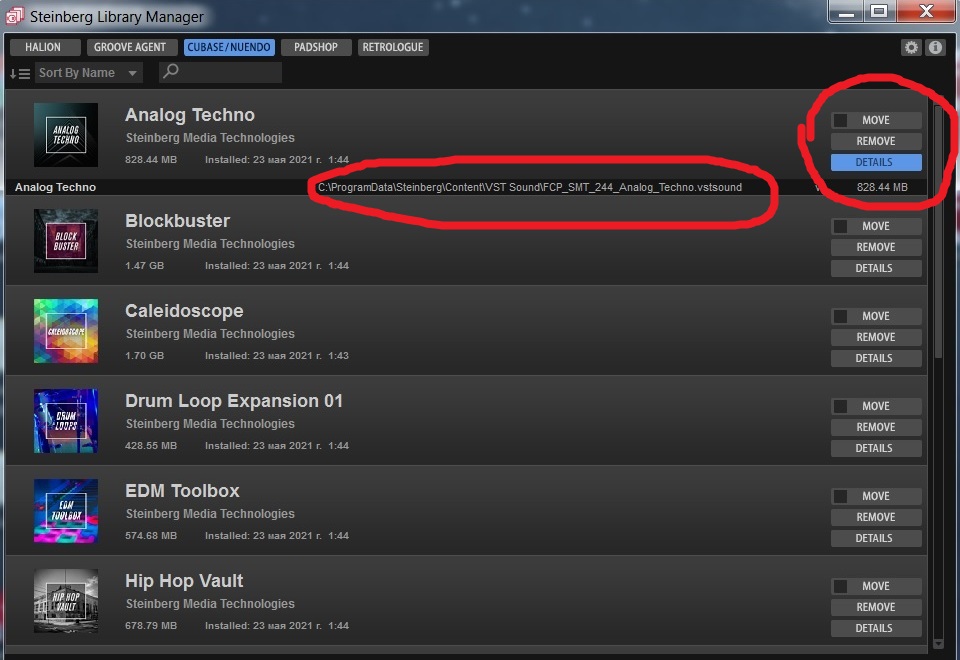Click the Caleidoscope cover thumbnail
The height and width of the screenshot is (660, 960).
[x=66, y=331]
